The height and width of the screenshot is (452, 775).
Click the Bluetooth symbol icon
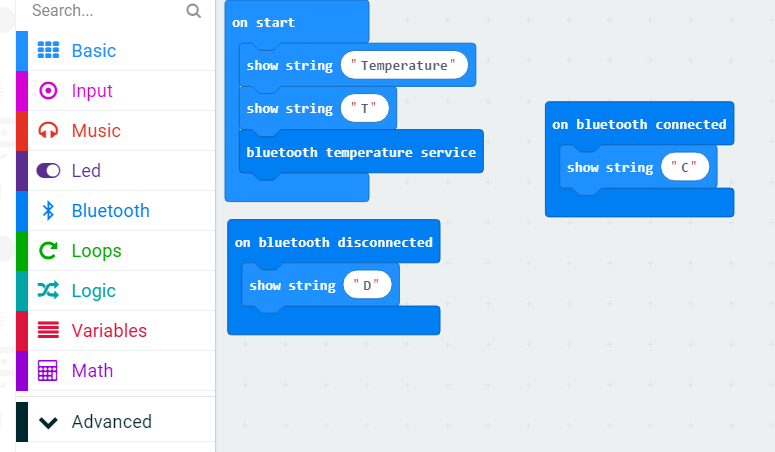coord(48,211)
